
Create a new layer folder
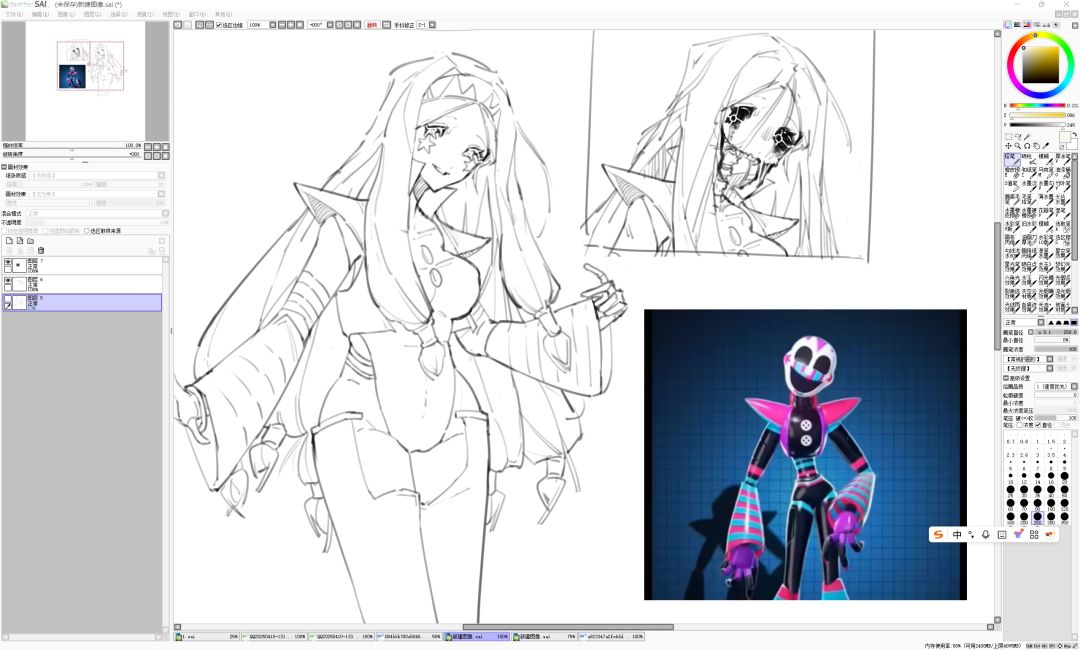click(x=30, y=241)
